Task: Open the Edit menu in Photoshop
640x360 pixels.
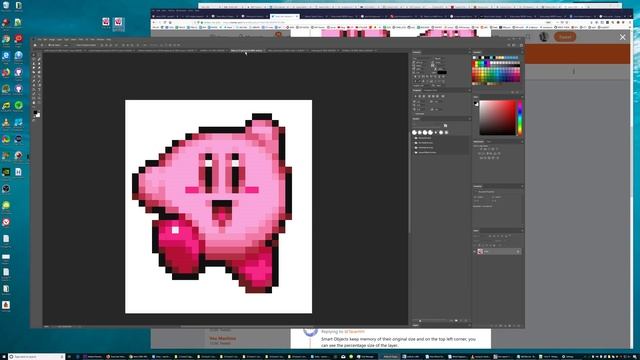Action: [x=45, y=40]
